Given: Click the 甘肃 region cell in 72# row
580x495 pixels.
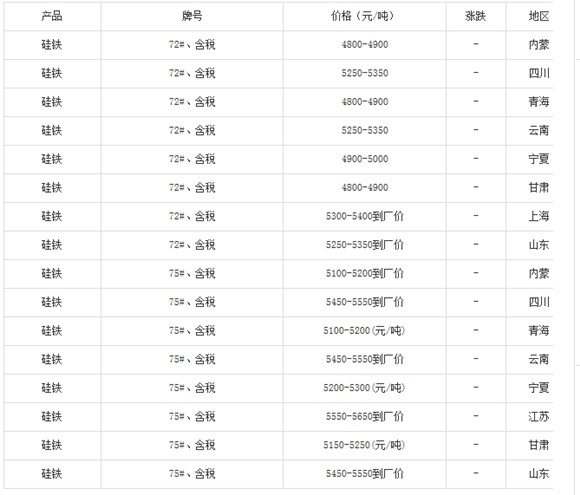Looking at the screenshot, I should 539,188.
